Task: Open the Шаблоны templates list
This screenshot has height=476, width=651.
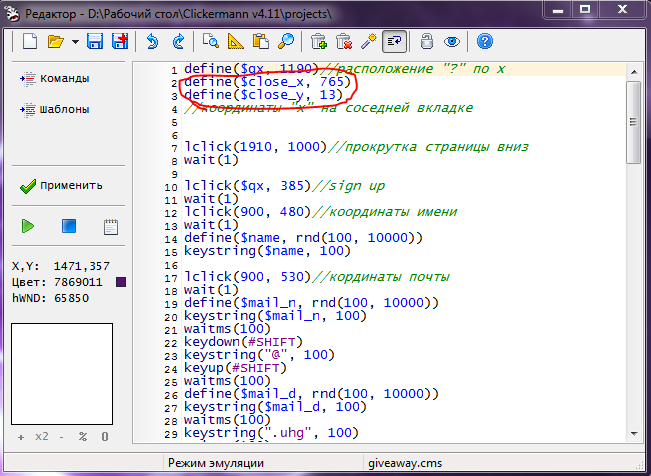Action: coord(55,110)
